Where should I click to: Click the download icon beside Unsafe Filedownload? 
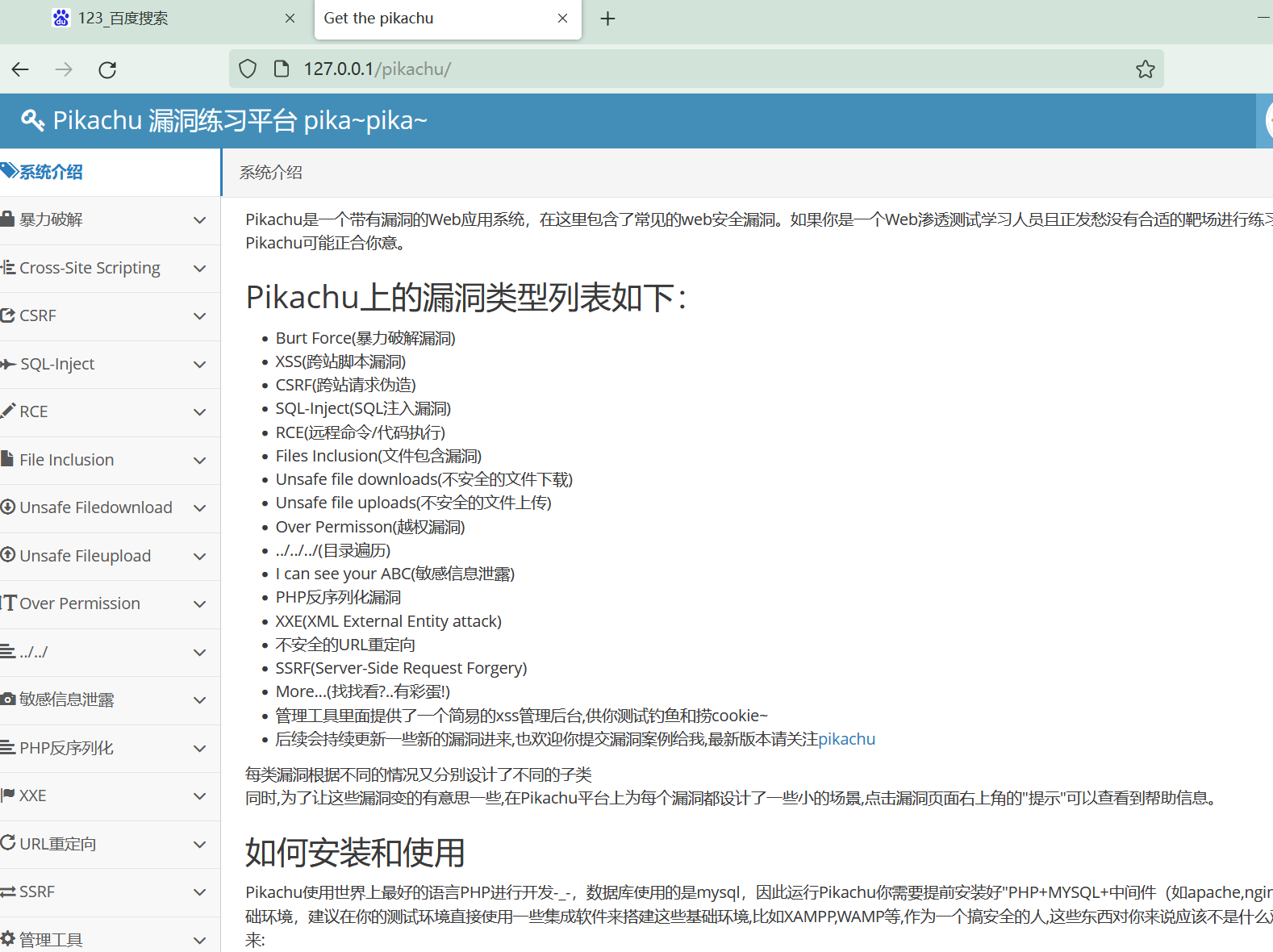tap(8, 507)
